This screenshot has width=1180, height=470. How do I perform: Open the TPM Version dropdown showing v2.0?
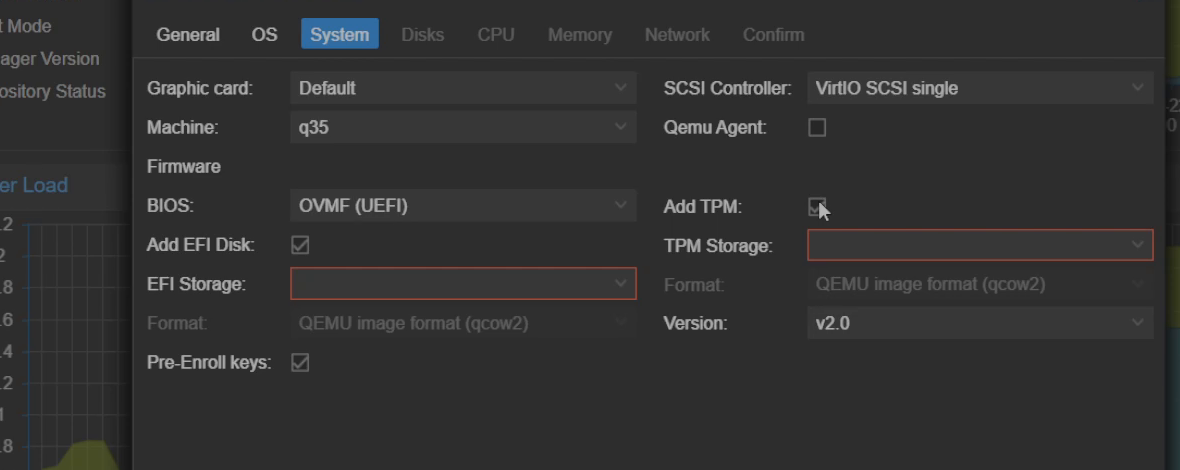click(x=980, y=323)
